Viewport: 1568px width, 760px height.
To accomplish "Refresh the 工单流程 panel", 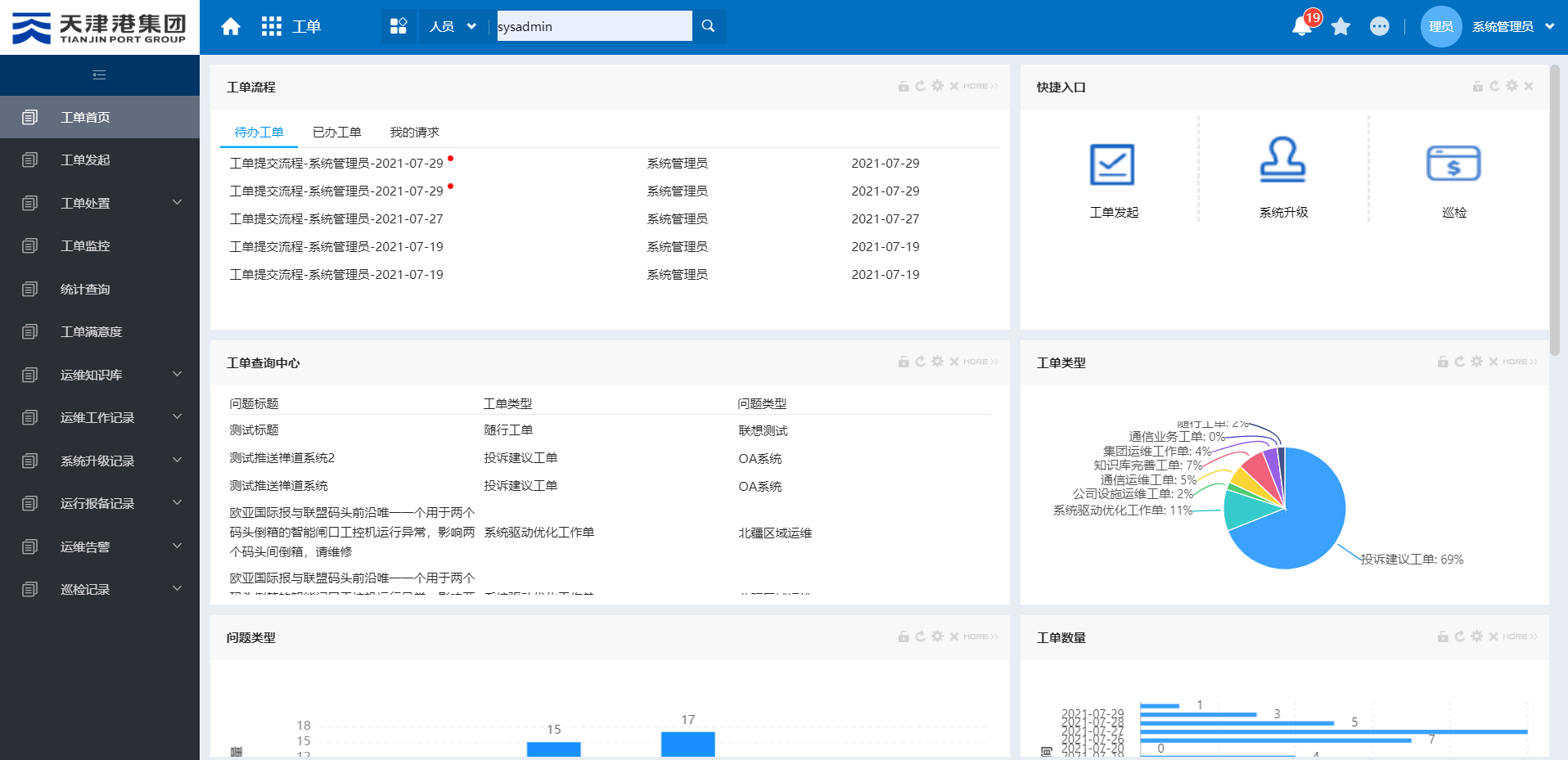I will pyautogui.click(x=921, y=86).
